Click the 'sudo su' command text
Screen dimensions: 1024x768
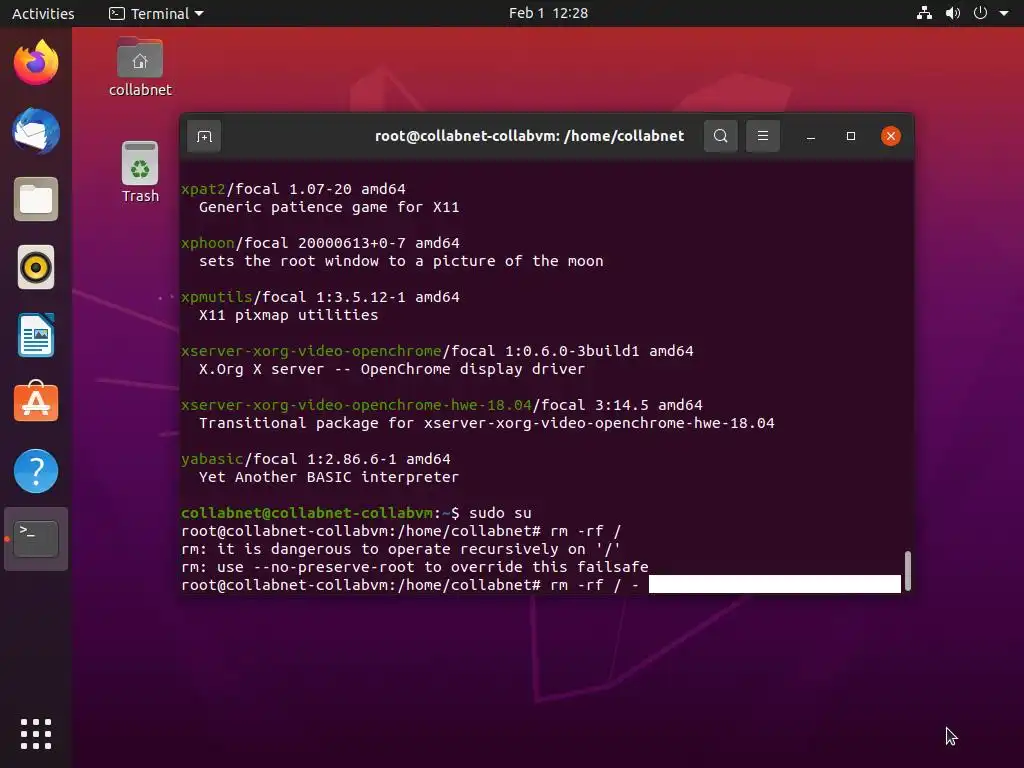point(500,513)
